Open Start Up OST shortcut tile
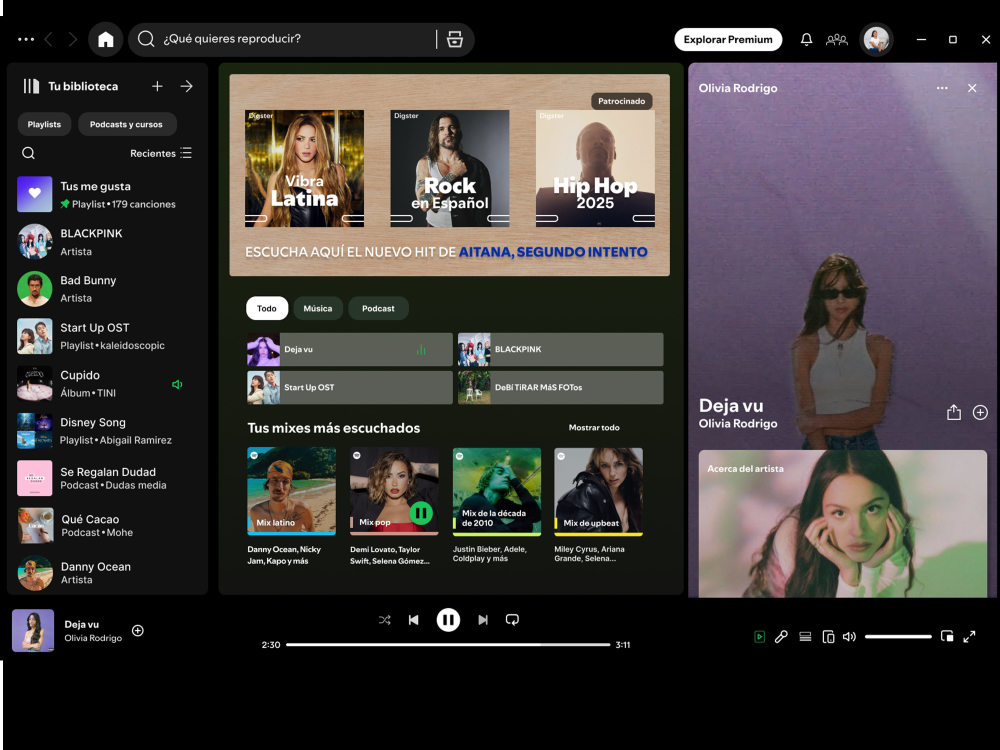Image resolution: width=1000 pixels, height=750 pixels. tap(349, 387)
